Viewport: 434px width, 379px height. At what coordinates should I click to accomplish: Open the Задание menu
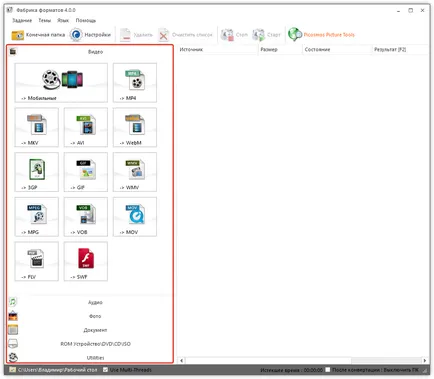tap(22, 20)
